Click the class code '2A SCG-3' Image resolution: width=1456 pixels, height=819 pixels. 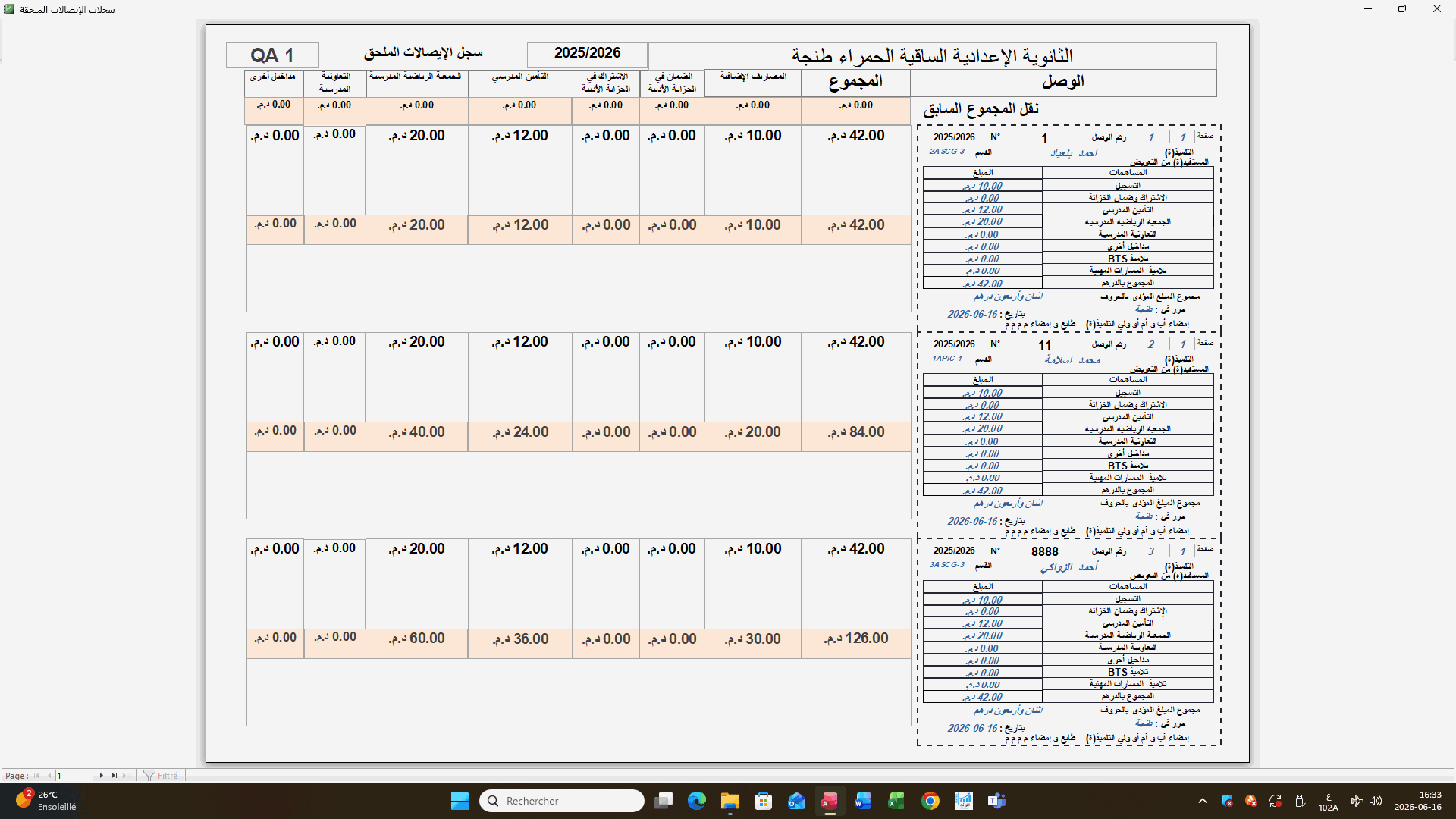[947, 152]
